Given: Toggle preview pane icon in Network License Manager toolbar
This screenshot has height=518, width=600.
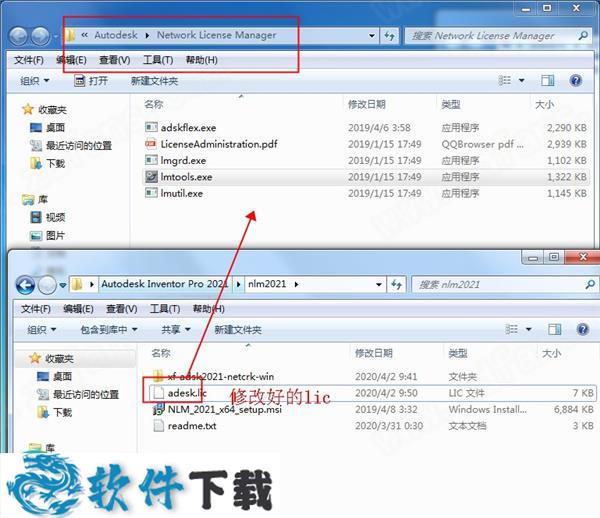Looking at the screenshot, I should tap(548, 80).
